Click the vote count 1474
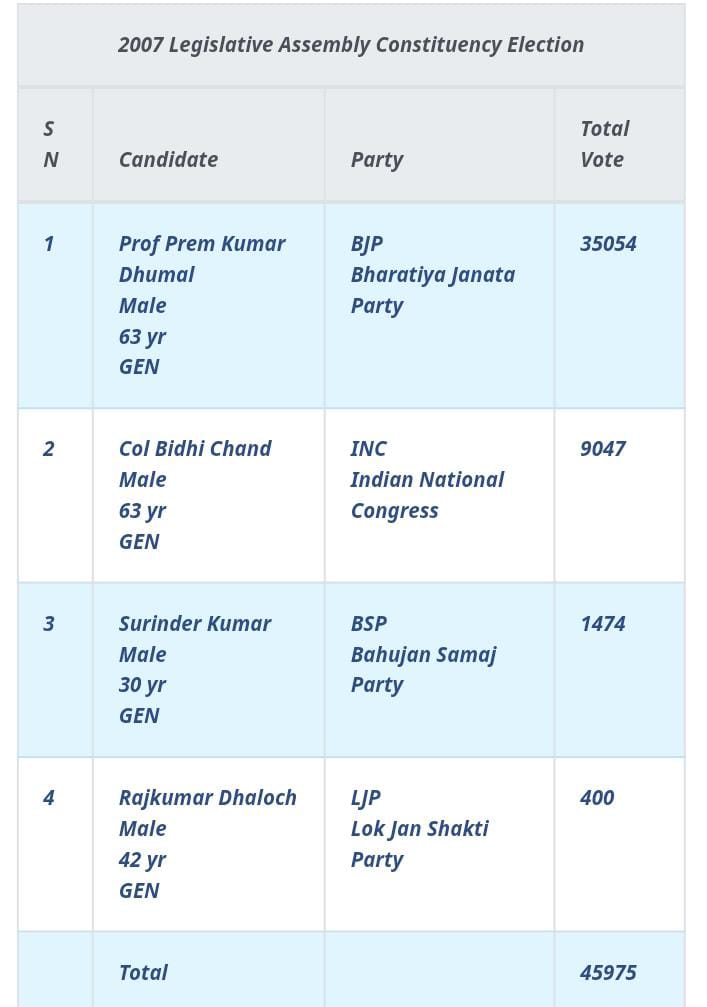 (603, 624)
